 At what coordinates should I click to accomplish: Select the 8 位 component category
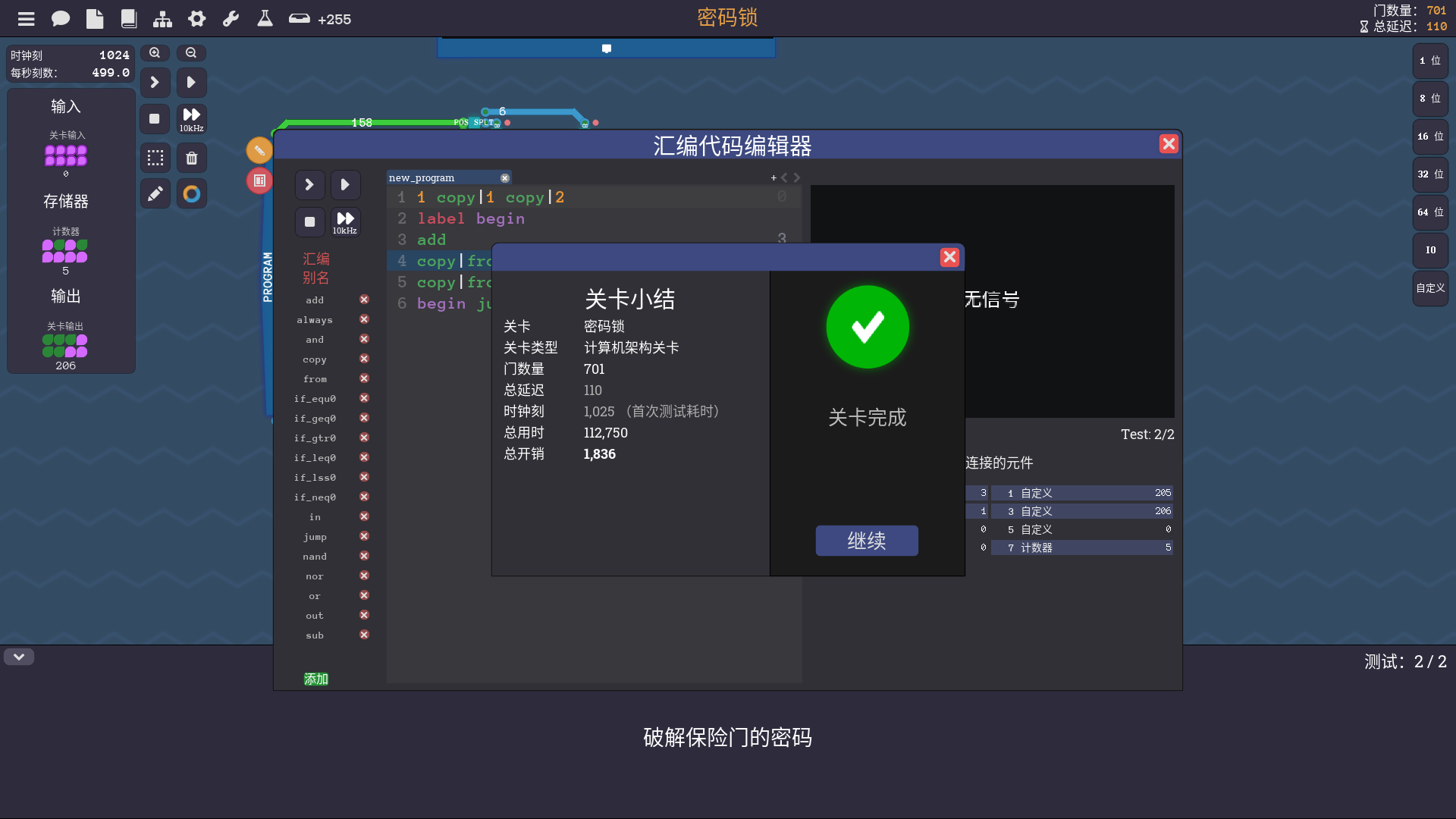click(1430, 99)
